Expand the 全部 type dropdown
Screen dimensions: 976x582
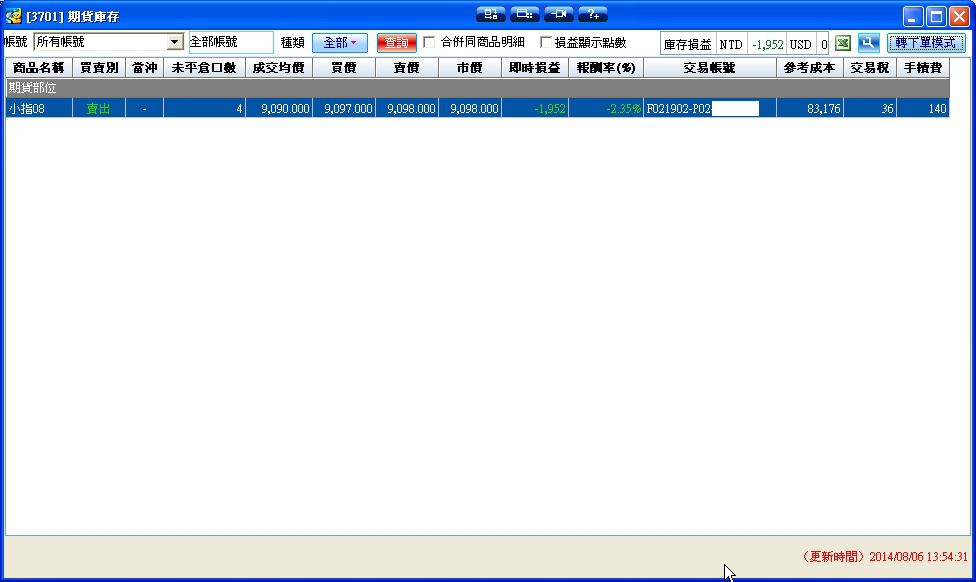point(340,43)
